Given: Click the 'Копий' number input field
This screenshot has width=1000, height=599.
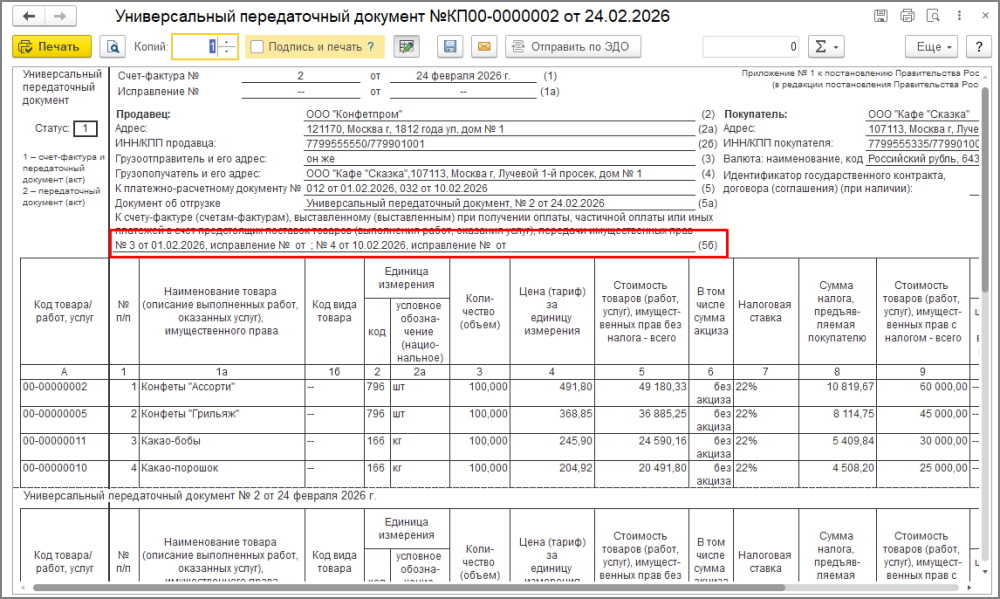Looking at the screenshot, I should coord(195,47).
